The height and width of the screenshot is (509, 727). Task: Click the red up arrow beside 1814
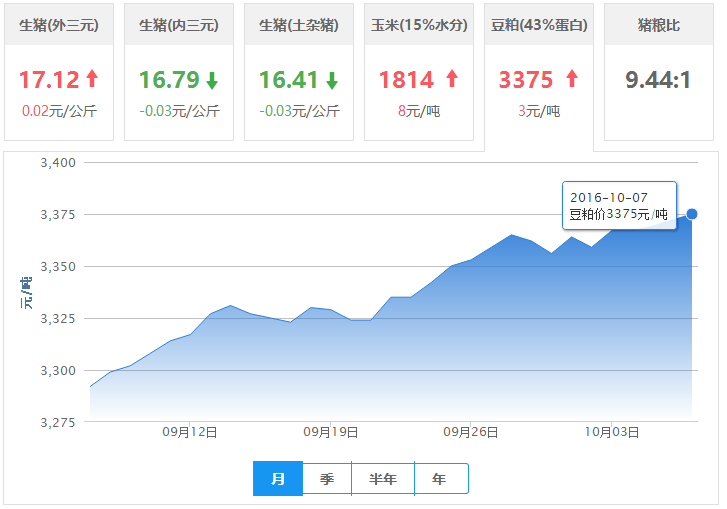pyautogui.click(x=452, y=78)
